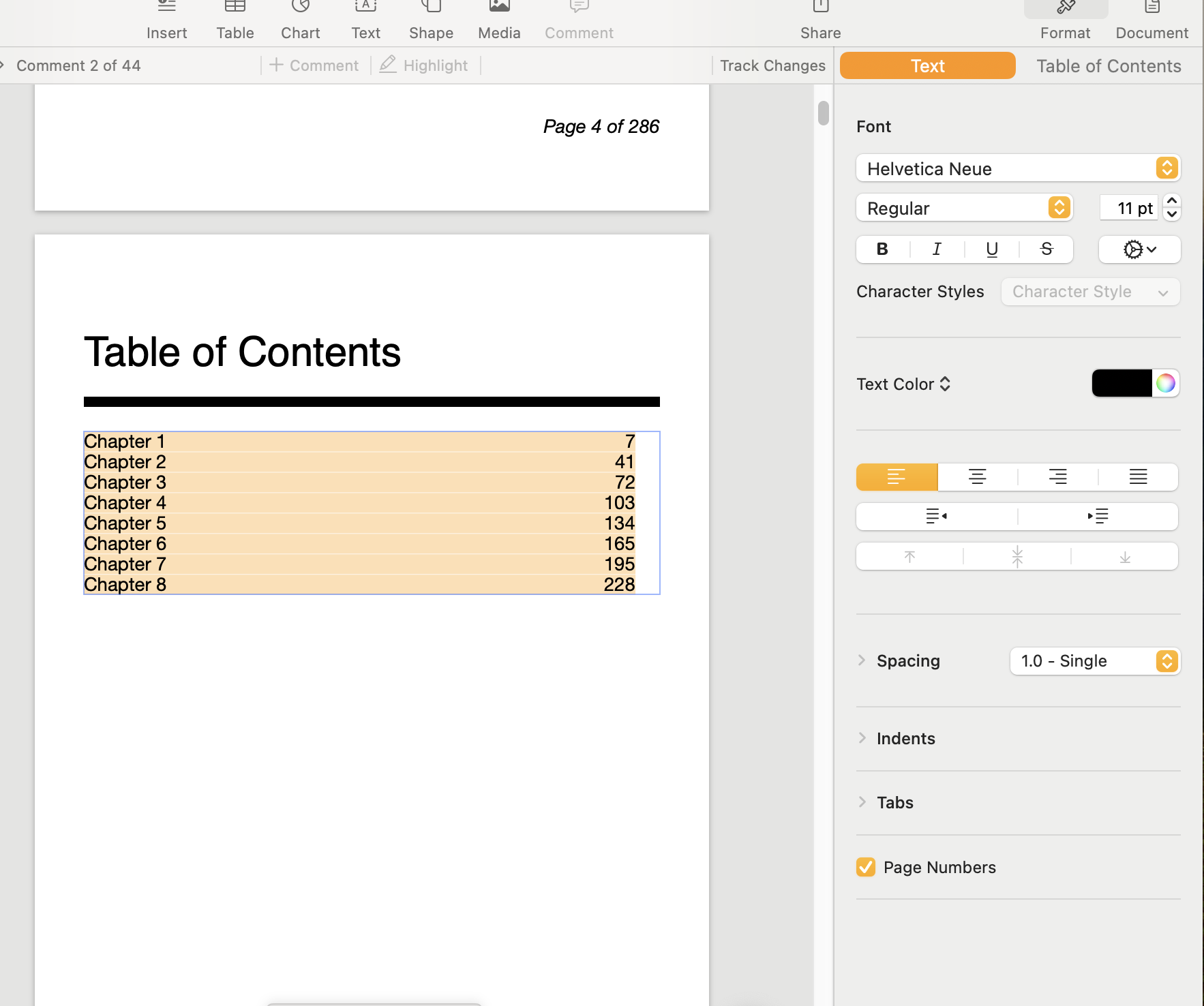Apply bold formatting with B button
Screen dimensions: 1204x1006
(883, 249)
